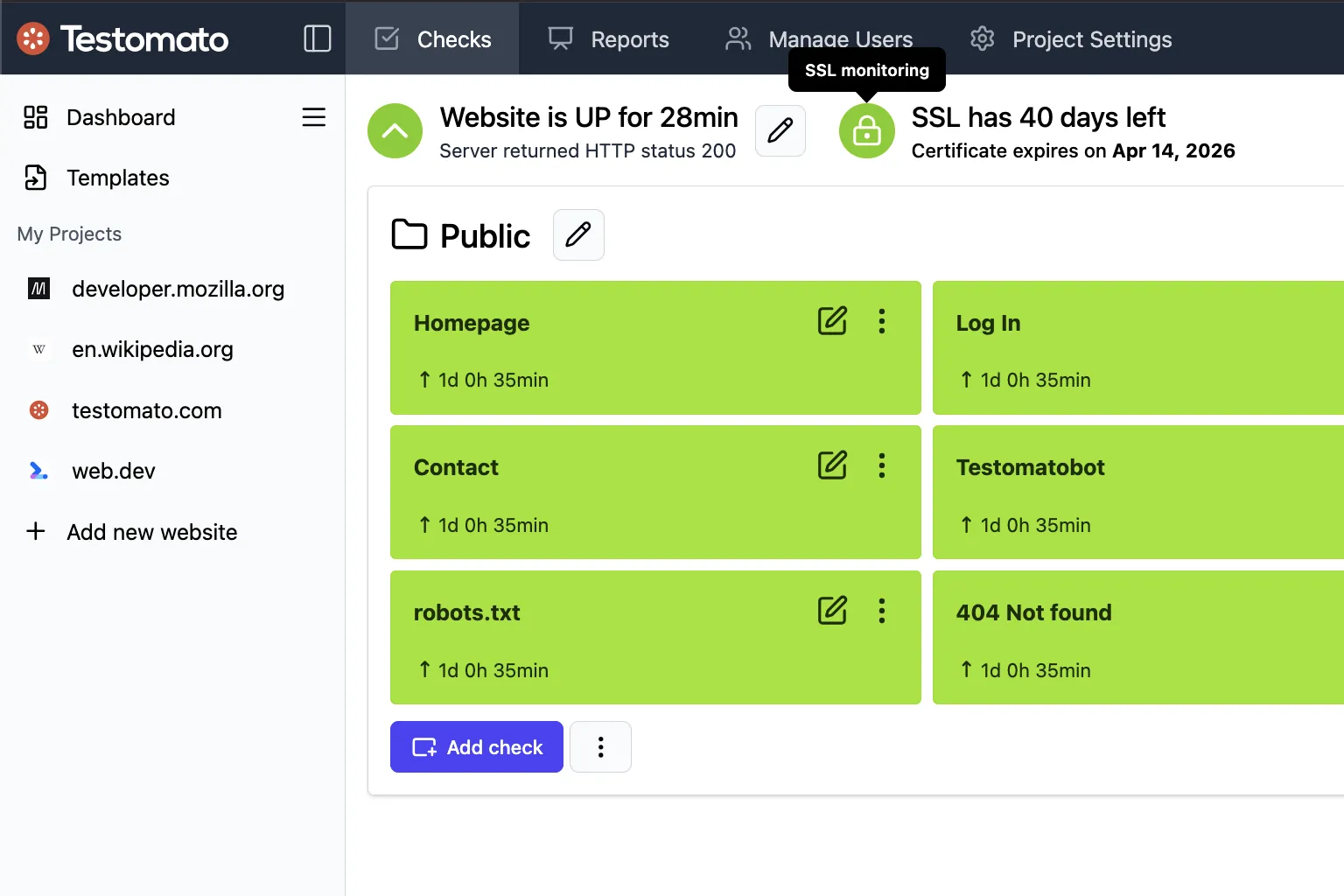The image size is (1344, 896).
Task: Switch to the Reports tab
Action: pos(629,38)
